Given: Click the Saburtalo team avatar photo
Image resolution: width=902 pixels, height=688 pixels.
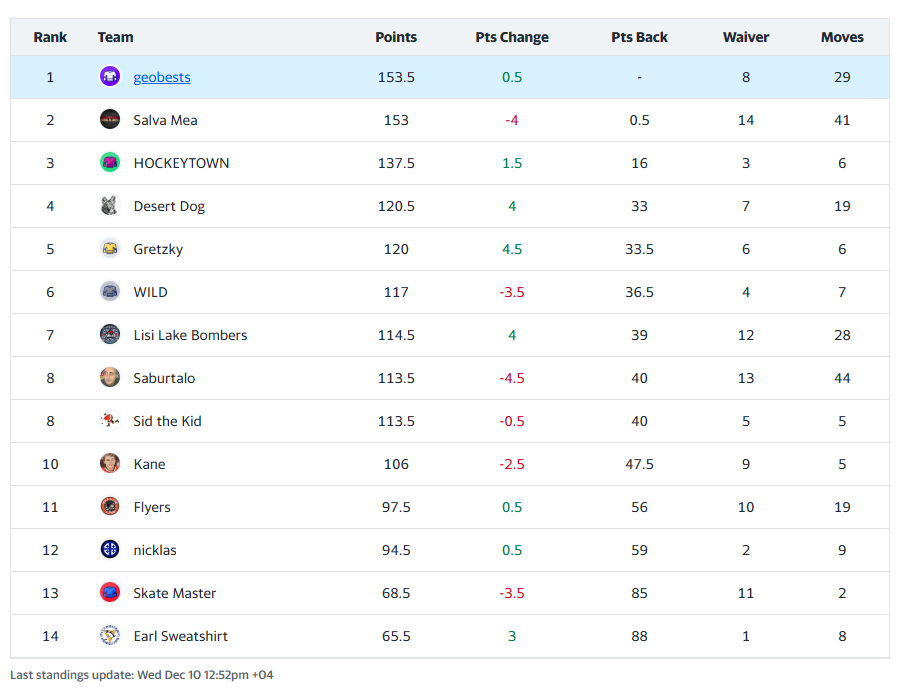Looking at the screenshot, I should 110,378.
